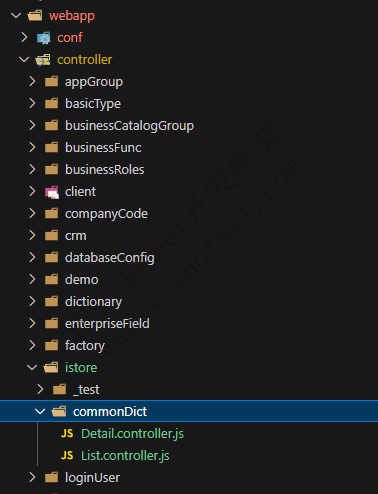Select the businessFunc folder label
This screenshot has height=494, width=378.
103,148
